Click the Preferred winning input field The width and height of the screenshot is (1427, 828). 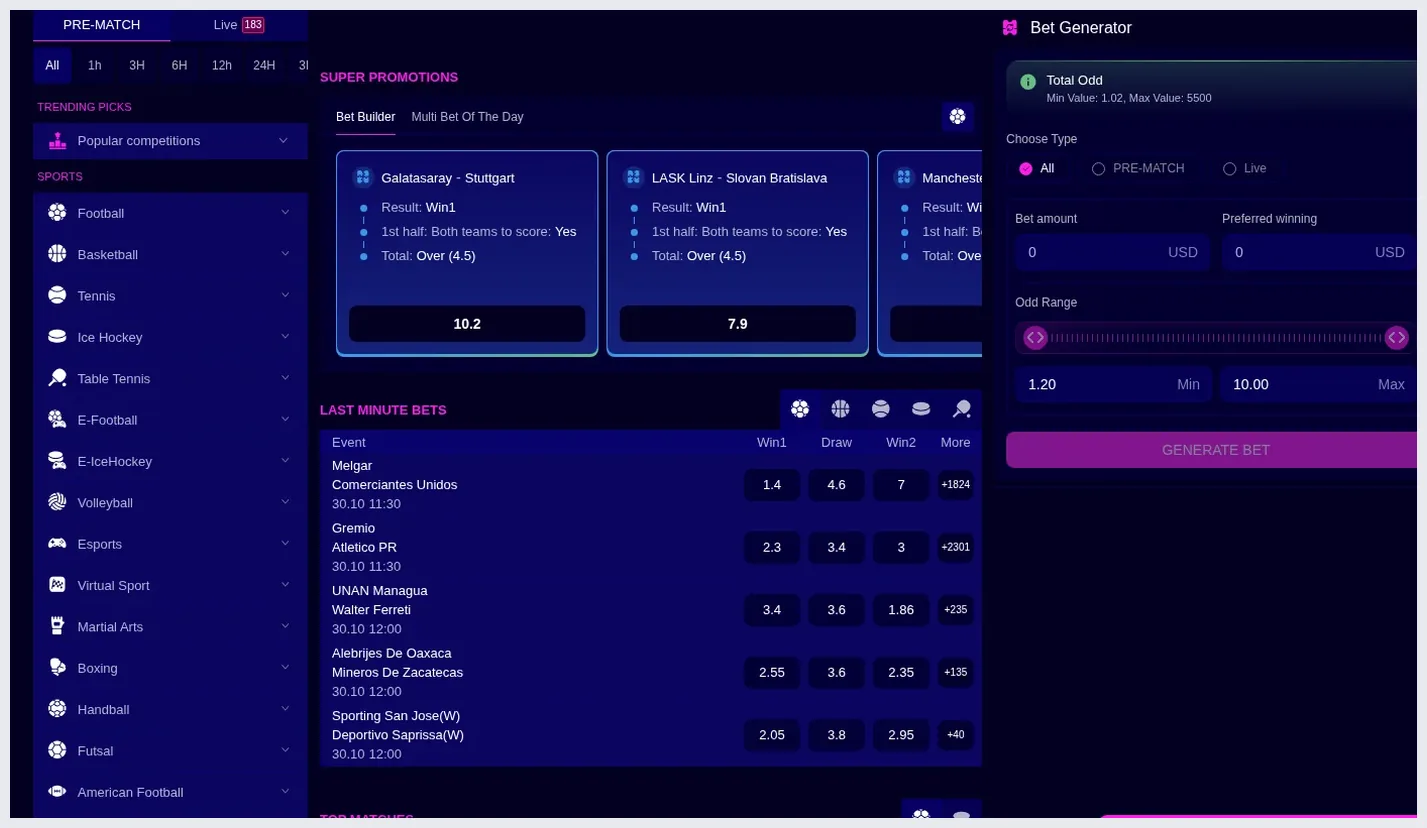[x=1319, y=253]
